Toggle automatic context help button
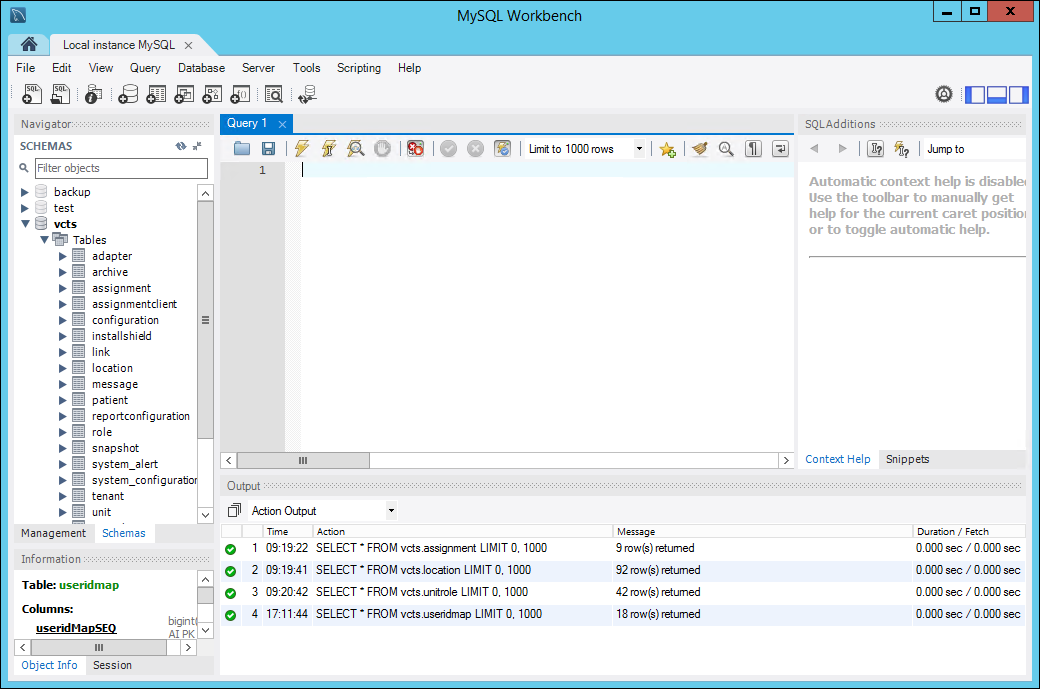The width and height of the screenshot is (1040, 689). [x=901, y=149]
